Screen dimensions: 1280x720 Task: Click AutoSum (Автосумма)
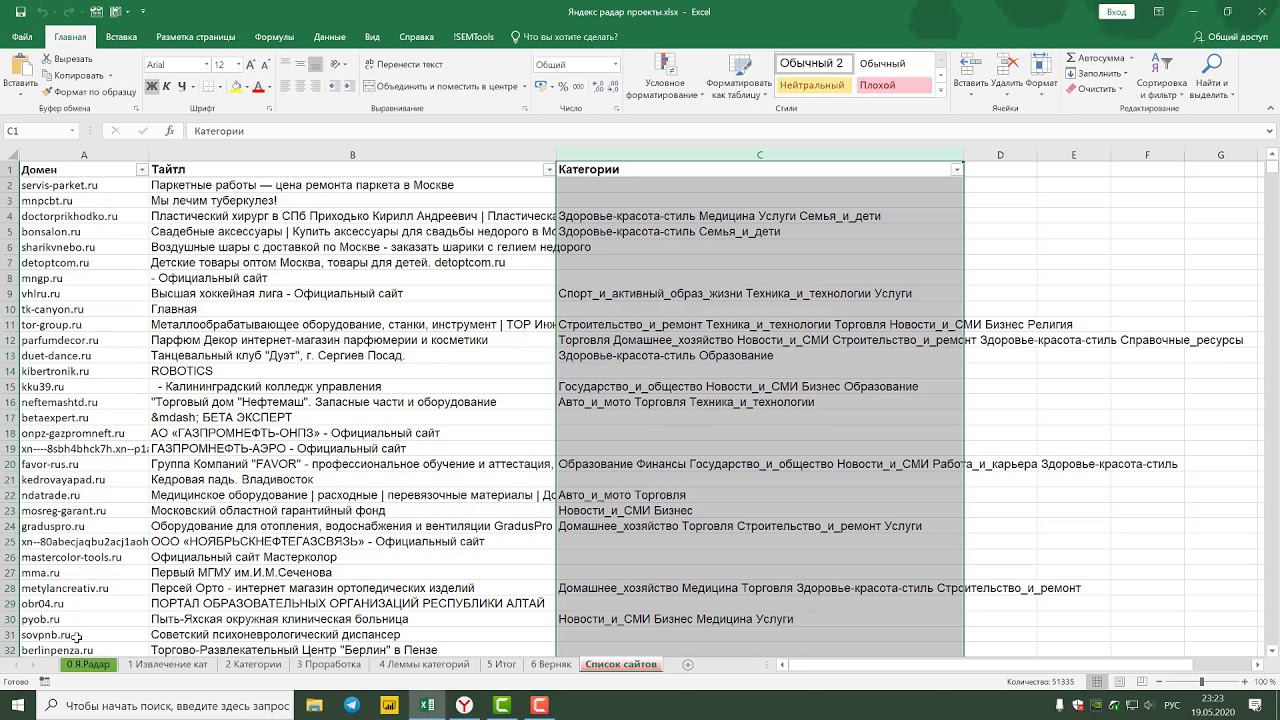tap(1096, 58)
